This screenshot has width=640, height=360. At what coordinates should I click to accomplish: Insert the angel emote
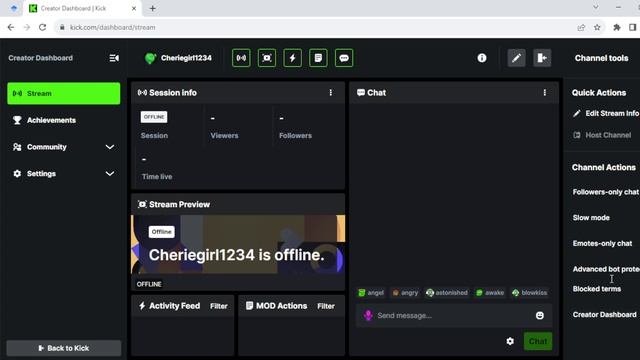tap(371, 293)
